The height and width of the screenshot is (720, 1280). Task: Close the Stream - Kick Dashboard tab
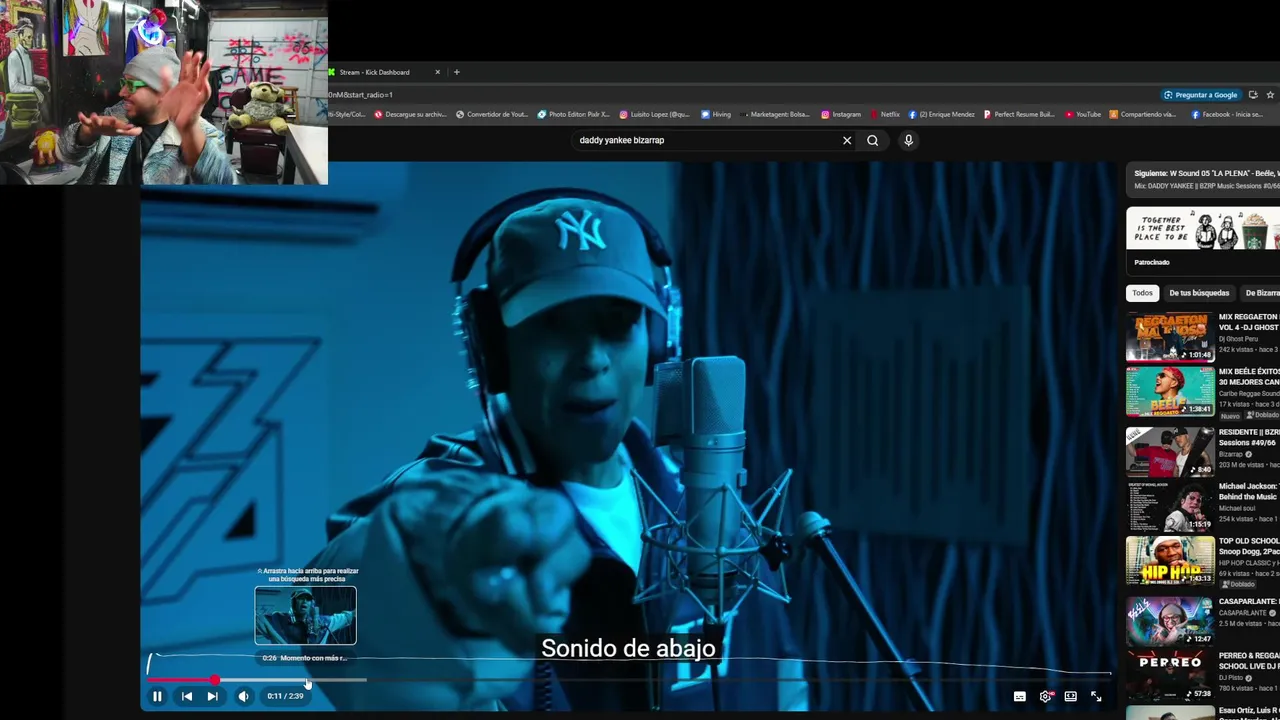[x=437, y=72]
